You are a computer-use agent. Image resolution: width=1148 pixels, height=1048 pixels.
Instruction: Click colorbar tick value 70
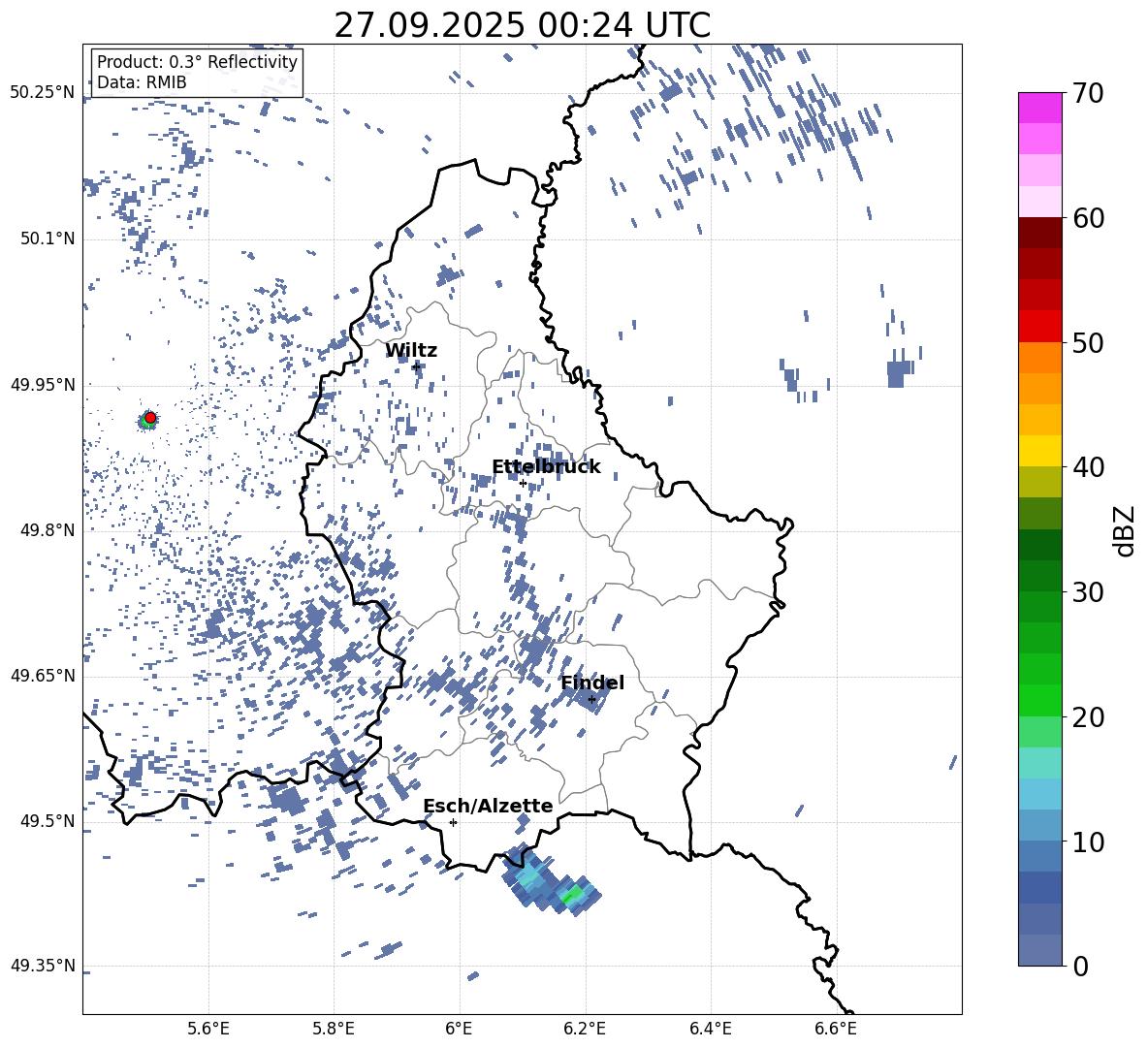point(1087,94)
